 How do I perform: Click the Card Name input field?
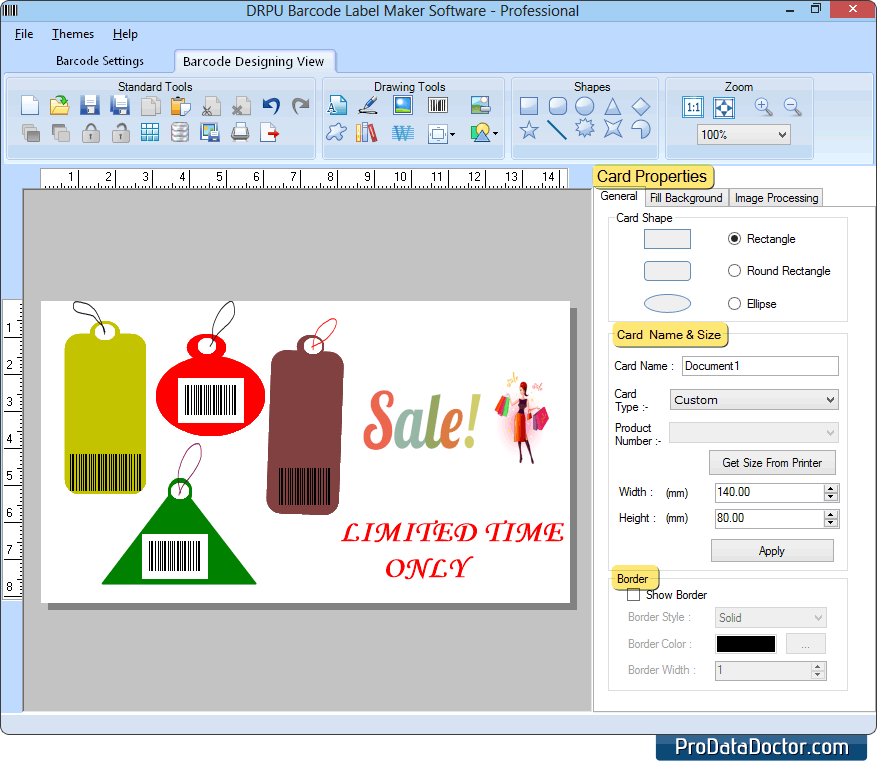click(x=761, y=366)
